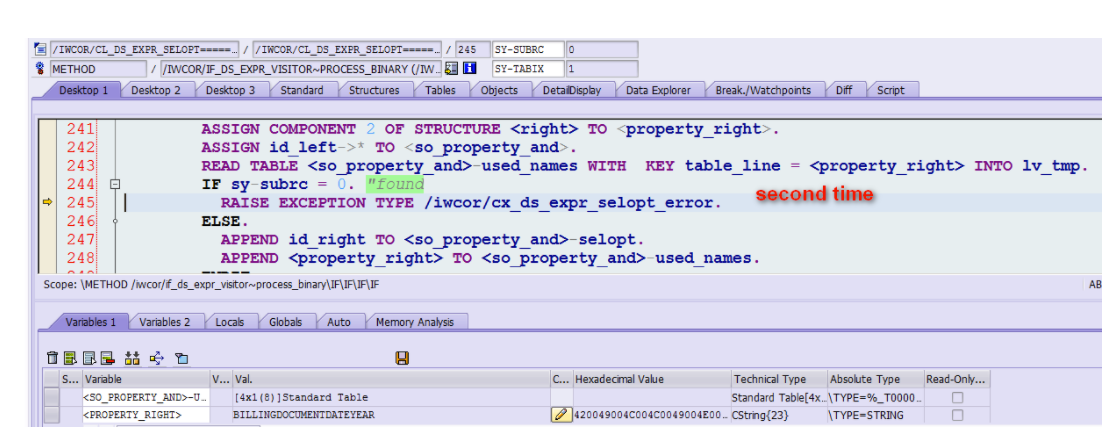This screenshot has height=440, width=1114.
Task: Click the \TYPE=STRING absolute type cell
Action: tap(876, 414)
